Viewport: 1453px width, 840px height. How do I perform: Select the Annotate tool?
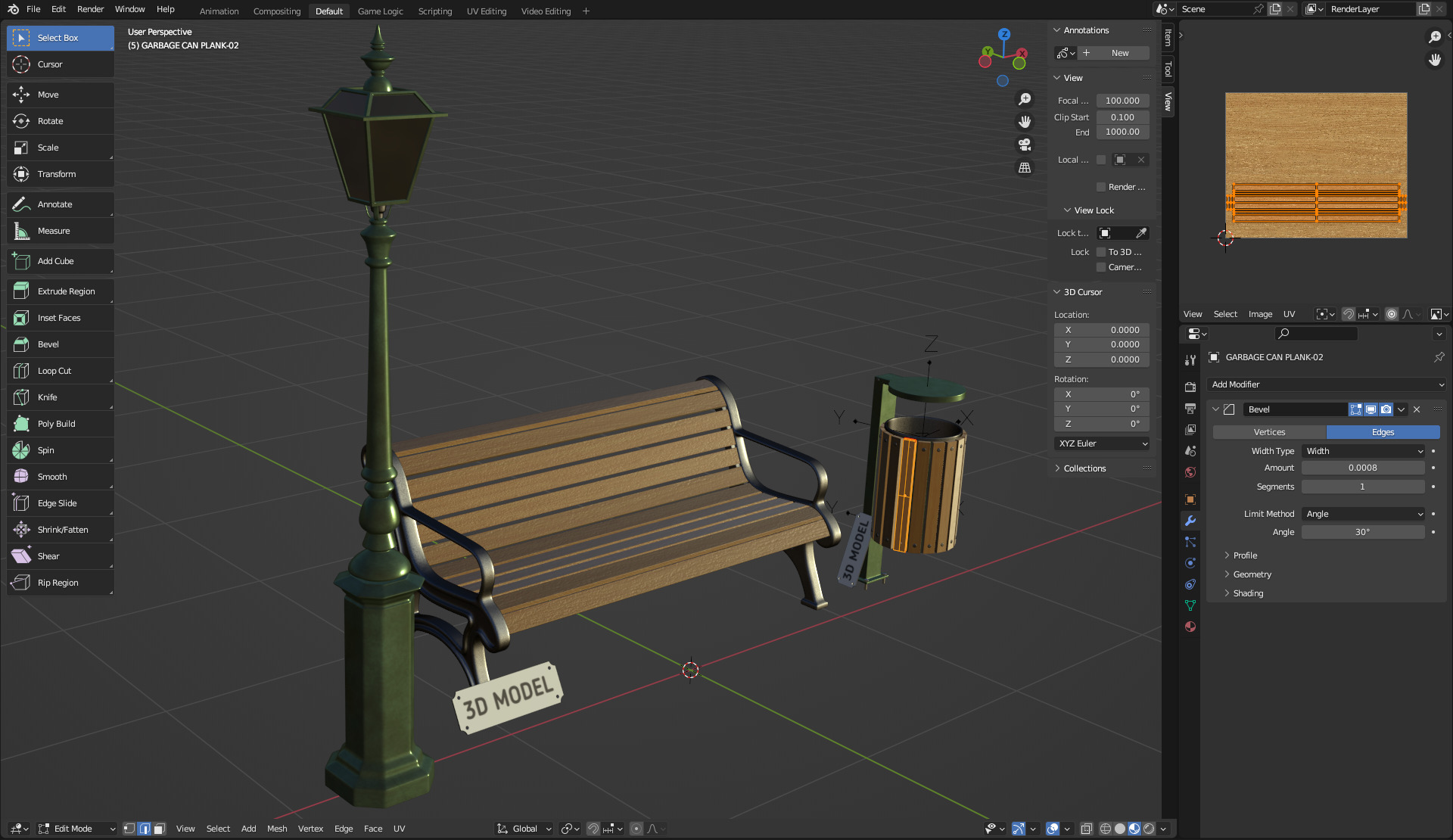pyautogui.click(x=61, y=204)
